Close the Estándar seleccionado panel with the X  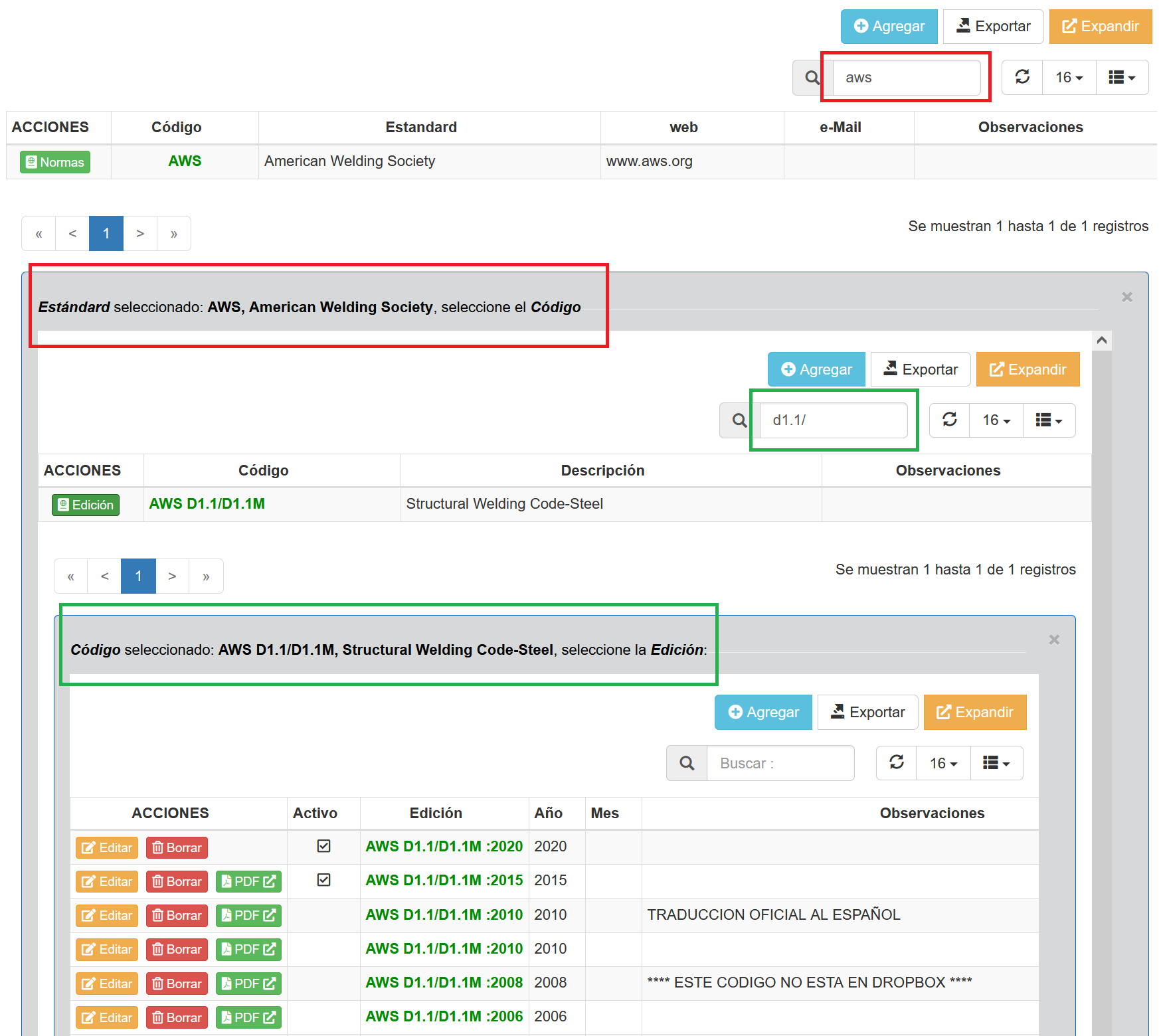pyautogui.click(x=1126, y=297)
